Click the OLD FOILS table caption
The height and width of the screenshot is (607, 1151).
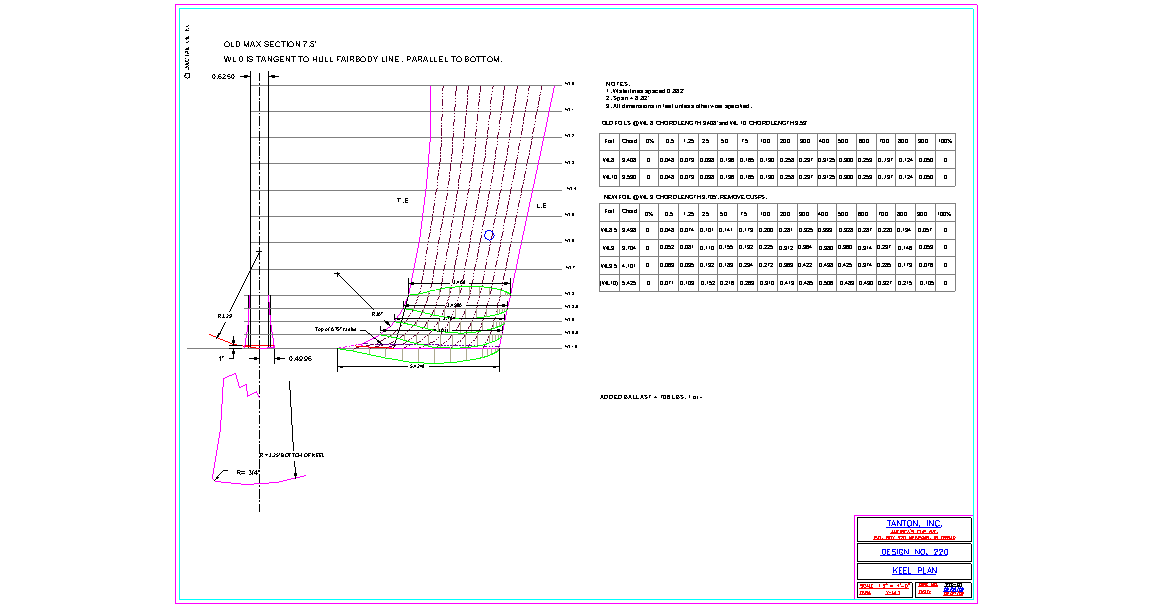click(x=704, y=123)
